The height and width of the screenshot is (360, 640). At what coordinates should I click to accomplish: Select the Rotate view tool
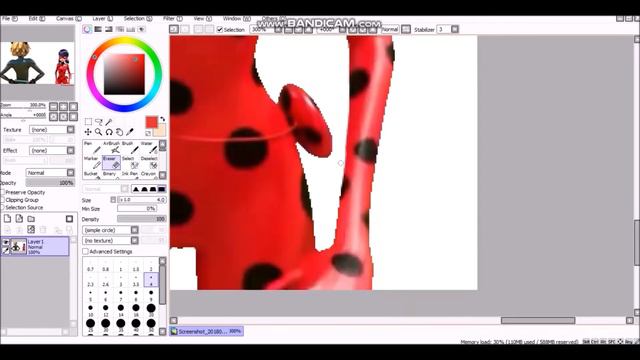pos(109,132)
